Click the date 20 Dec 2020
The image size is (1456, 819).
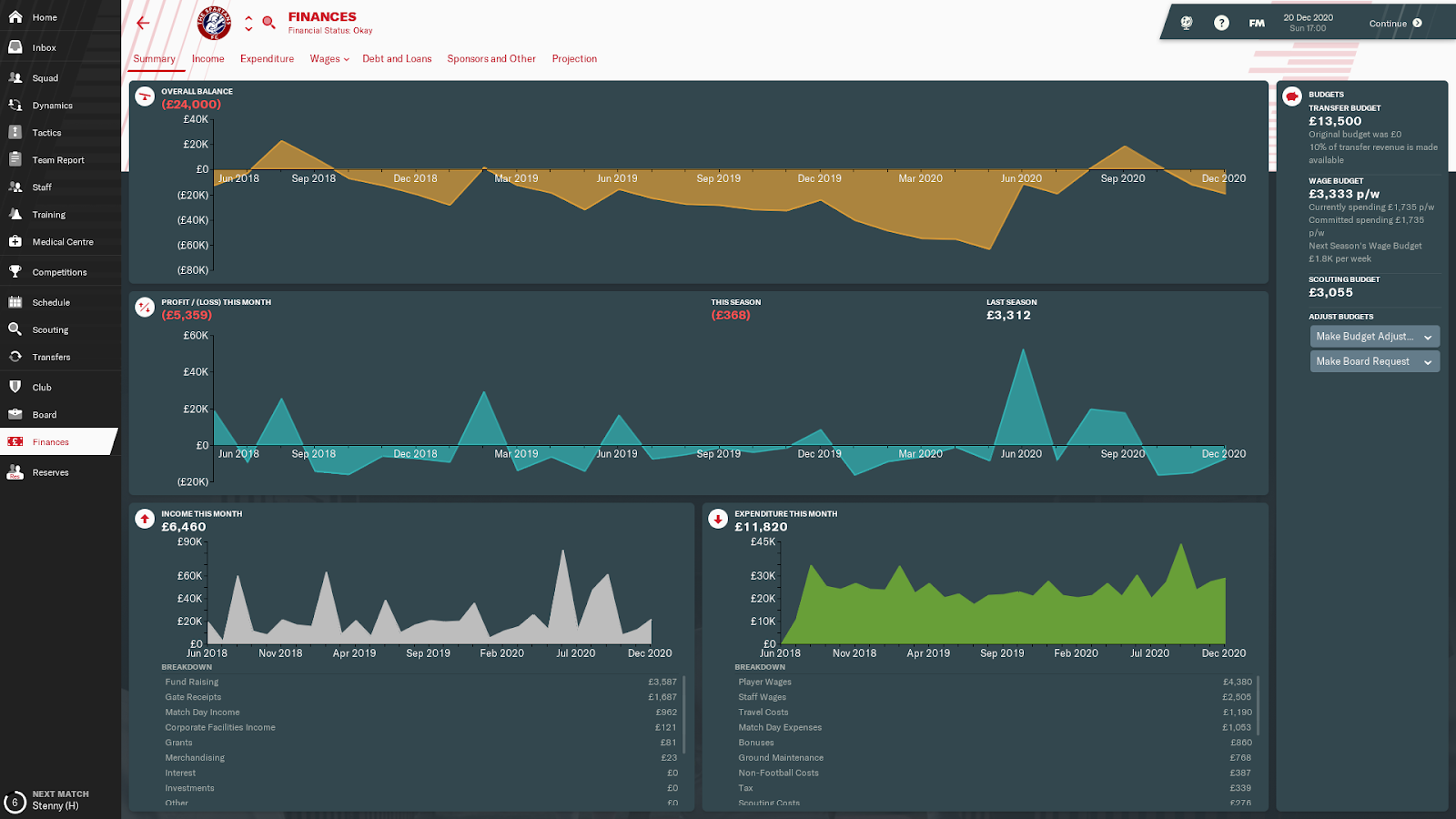(1308, 17)
